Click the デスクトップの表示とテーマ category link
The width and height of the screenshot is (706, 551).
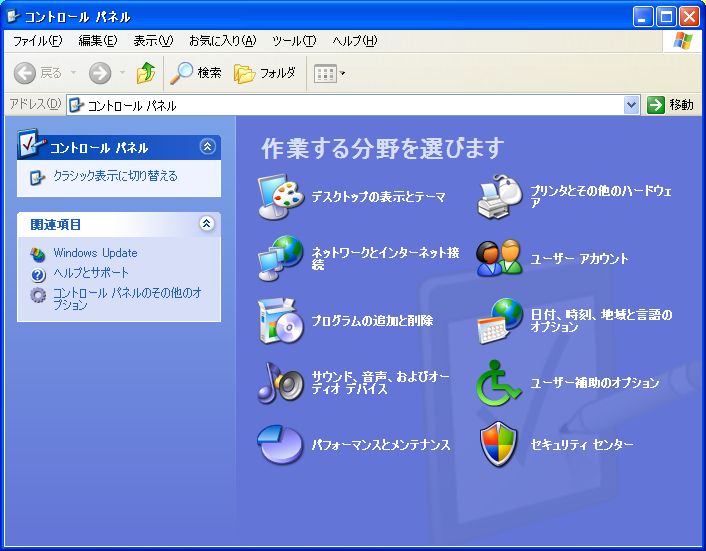pyautogui.click(x=378, y=197)
